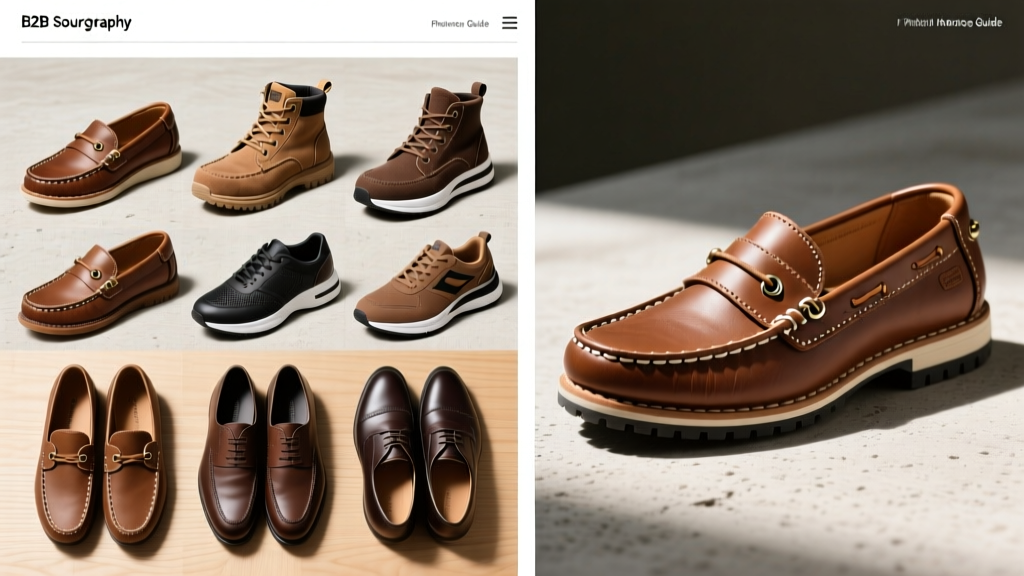Select the tan sneaker with black side panel

point(428,284)
